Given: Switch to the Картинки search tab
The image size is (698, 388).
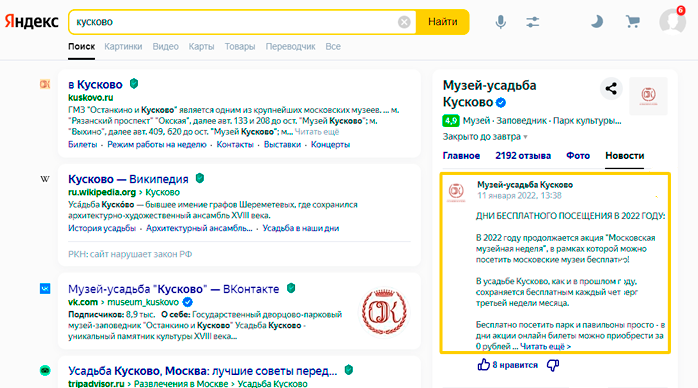Looking at the screenshot, I should pyautogui.click(x=123, y=46).
